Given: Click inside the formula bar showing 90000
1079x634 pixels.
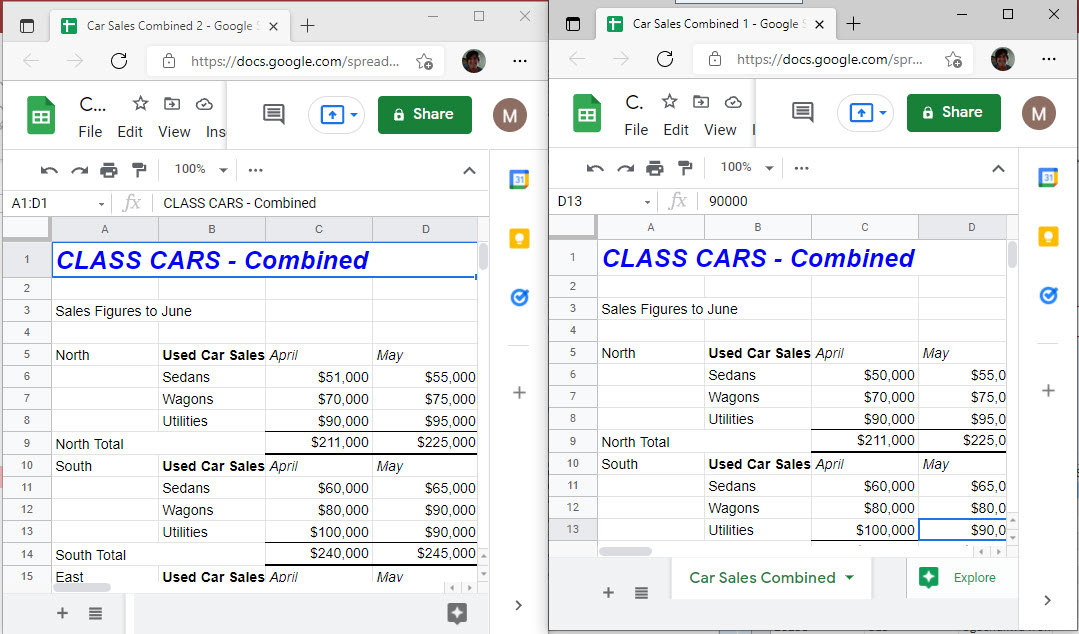Looking at the screenshot, I should tap(800, 199).
